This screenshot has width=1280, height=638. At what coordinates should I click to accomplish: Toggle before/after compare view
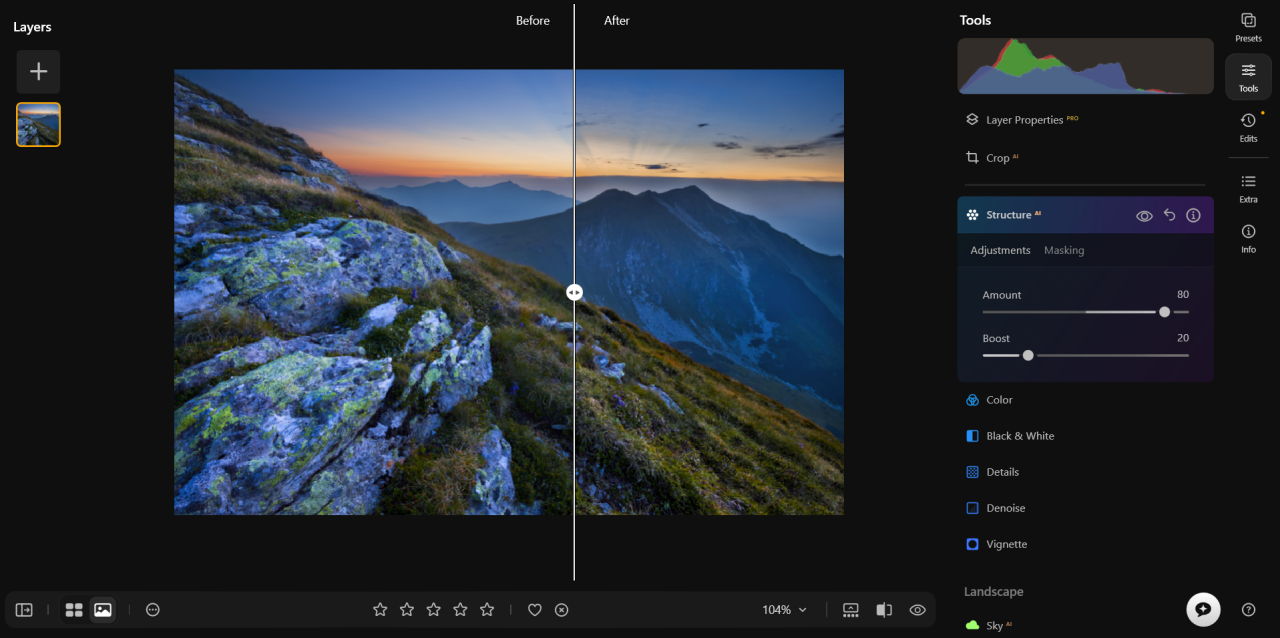click(884, 609)
